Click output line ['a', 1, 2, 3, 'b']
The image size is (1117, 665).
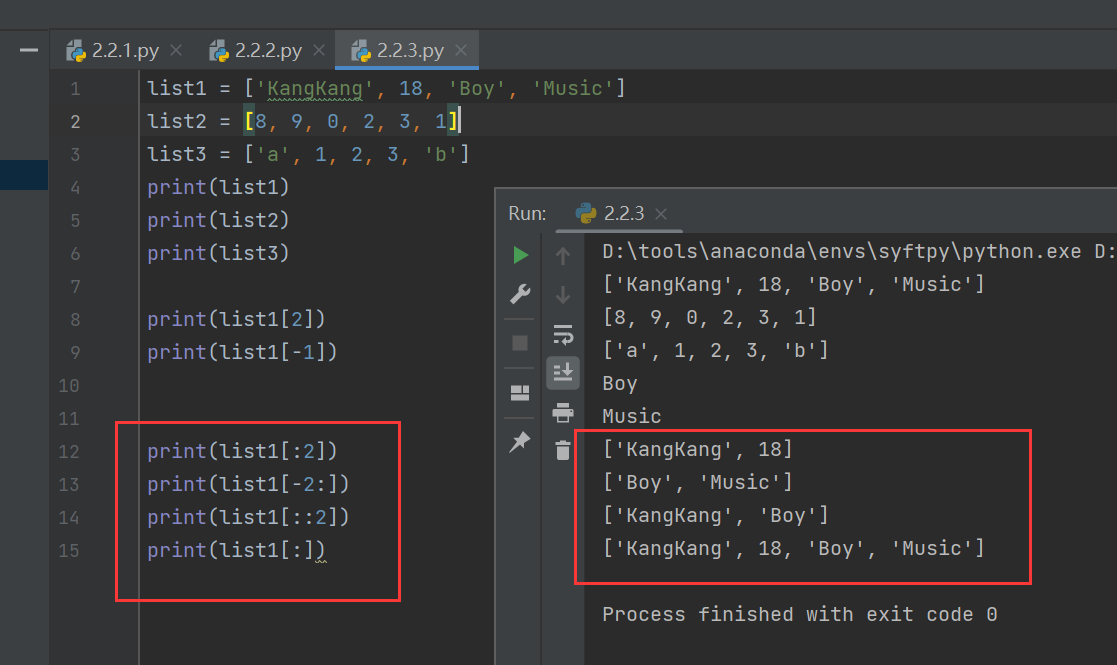pyautogui.click(x=715, y=350)
